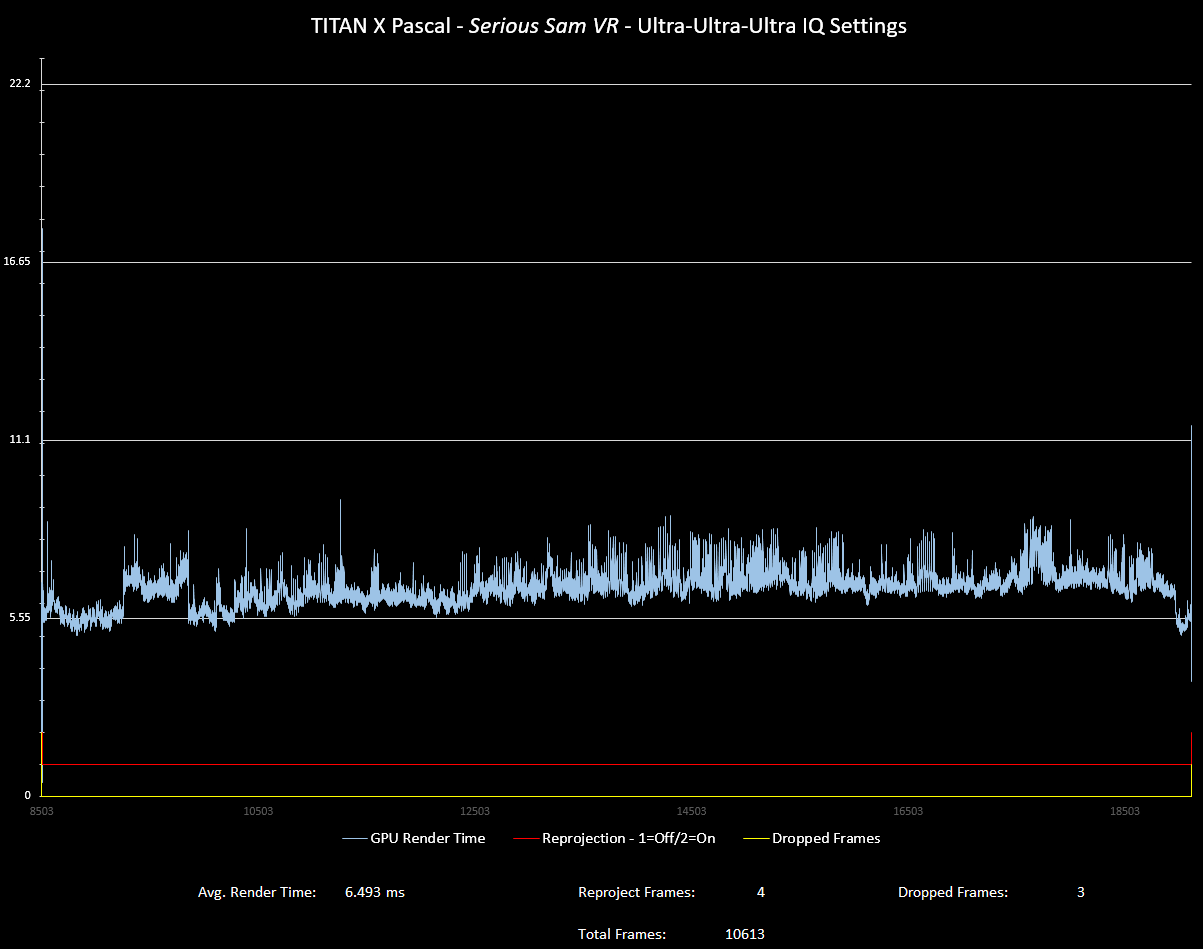Image resolution: width=1203 pixels, height=949 pixels.
Task: Select the 11.1 y-axis label
Action: click(x=20, y=440)
